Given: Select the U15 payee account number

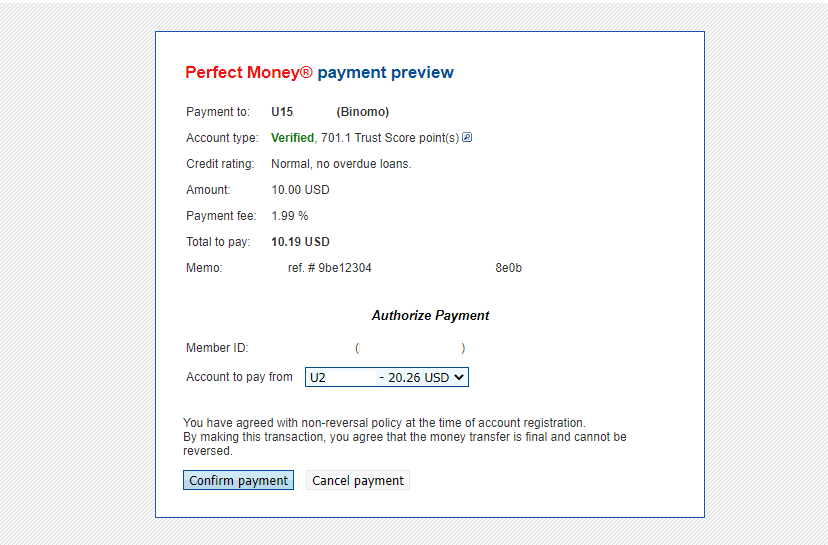Looking at the screenshot, I should 282,112.
